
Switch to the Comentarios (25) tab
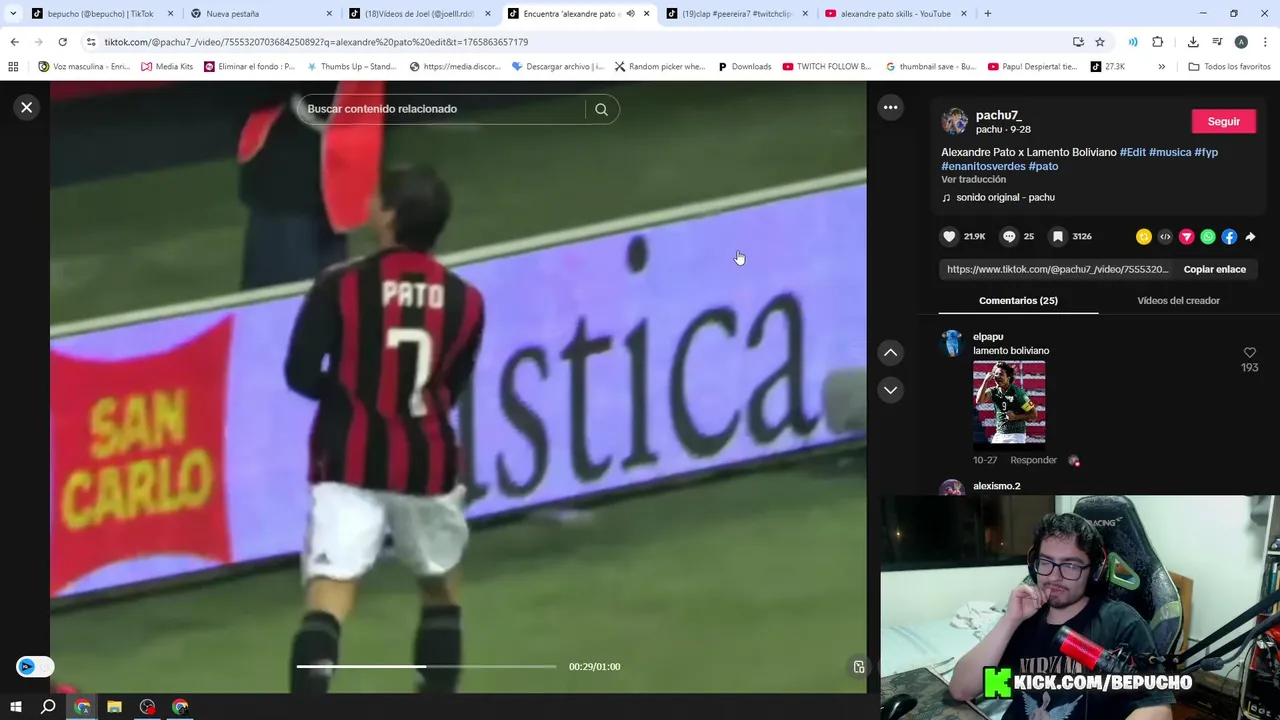[1018, 300]
